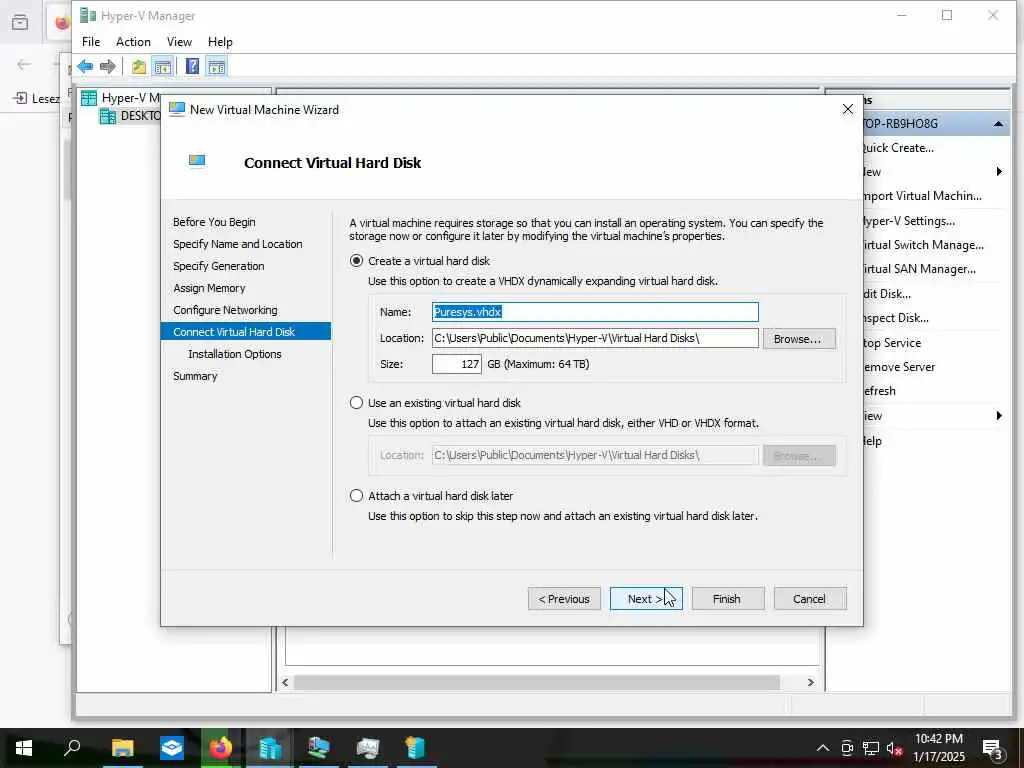Click the muted volume tray icon
1024x768 pixels.
coord(895,748)
